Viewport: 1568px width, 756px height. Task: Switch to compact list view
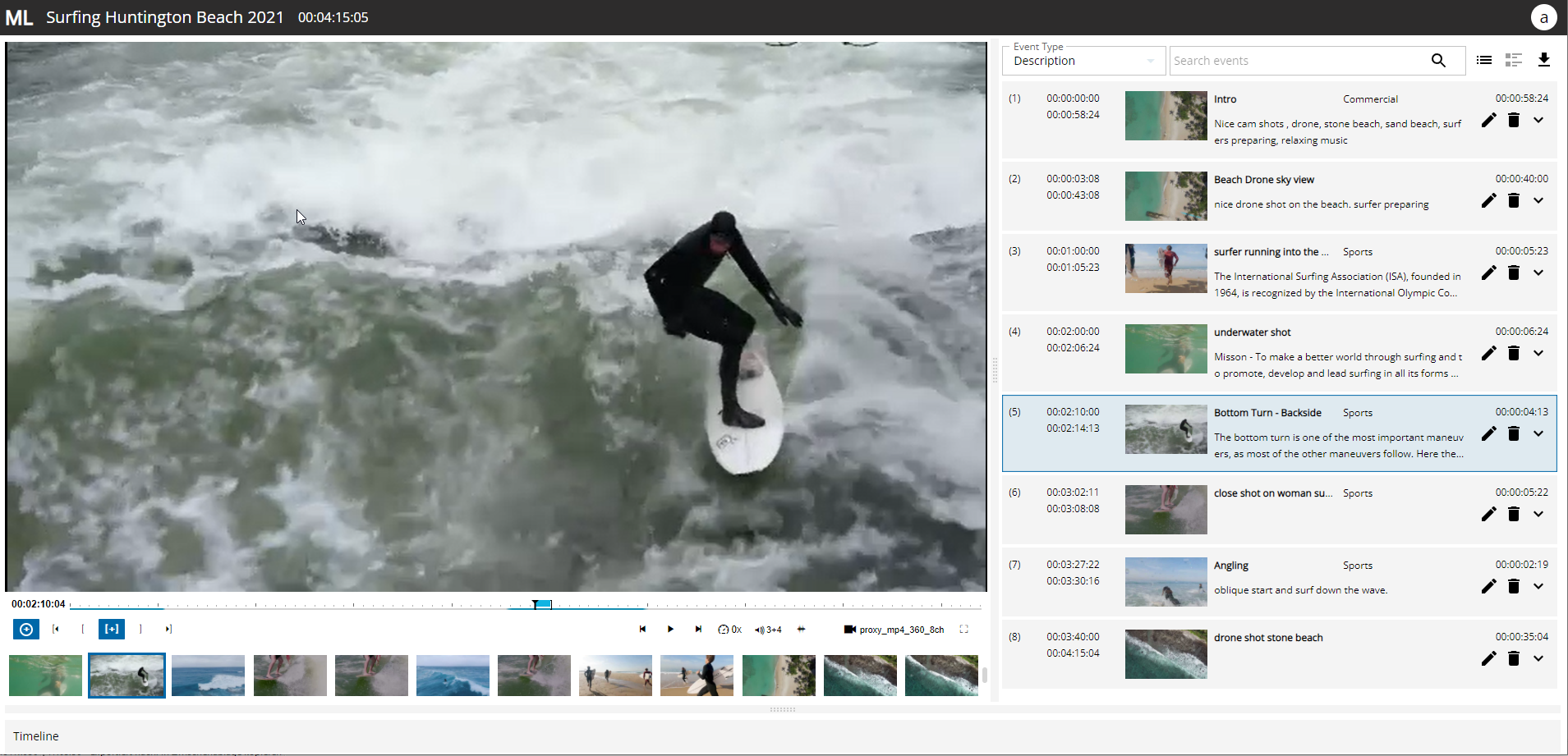tap(1484, 60)
